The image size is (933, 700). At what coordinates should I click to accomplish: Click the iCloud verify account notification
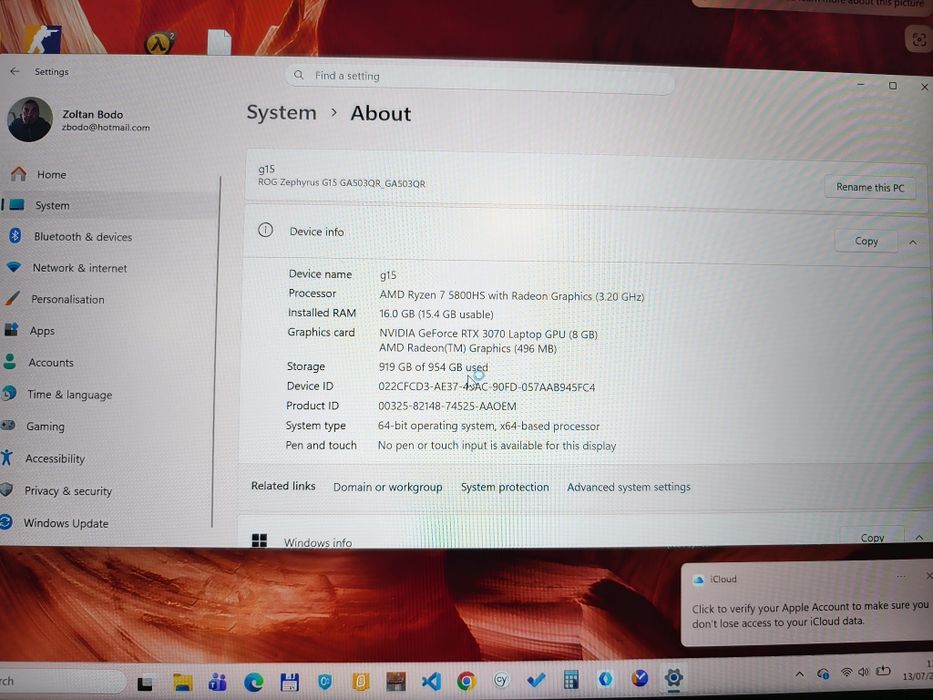[807, 604]
